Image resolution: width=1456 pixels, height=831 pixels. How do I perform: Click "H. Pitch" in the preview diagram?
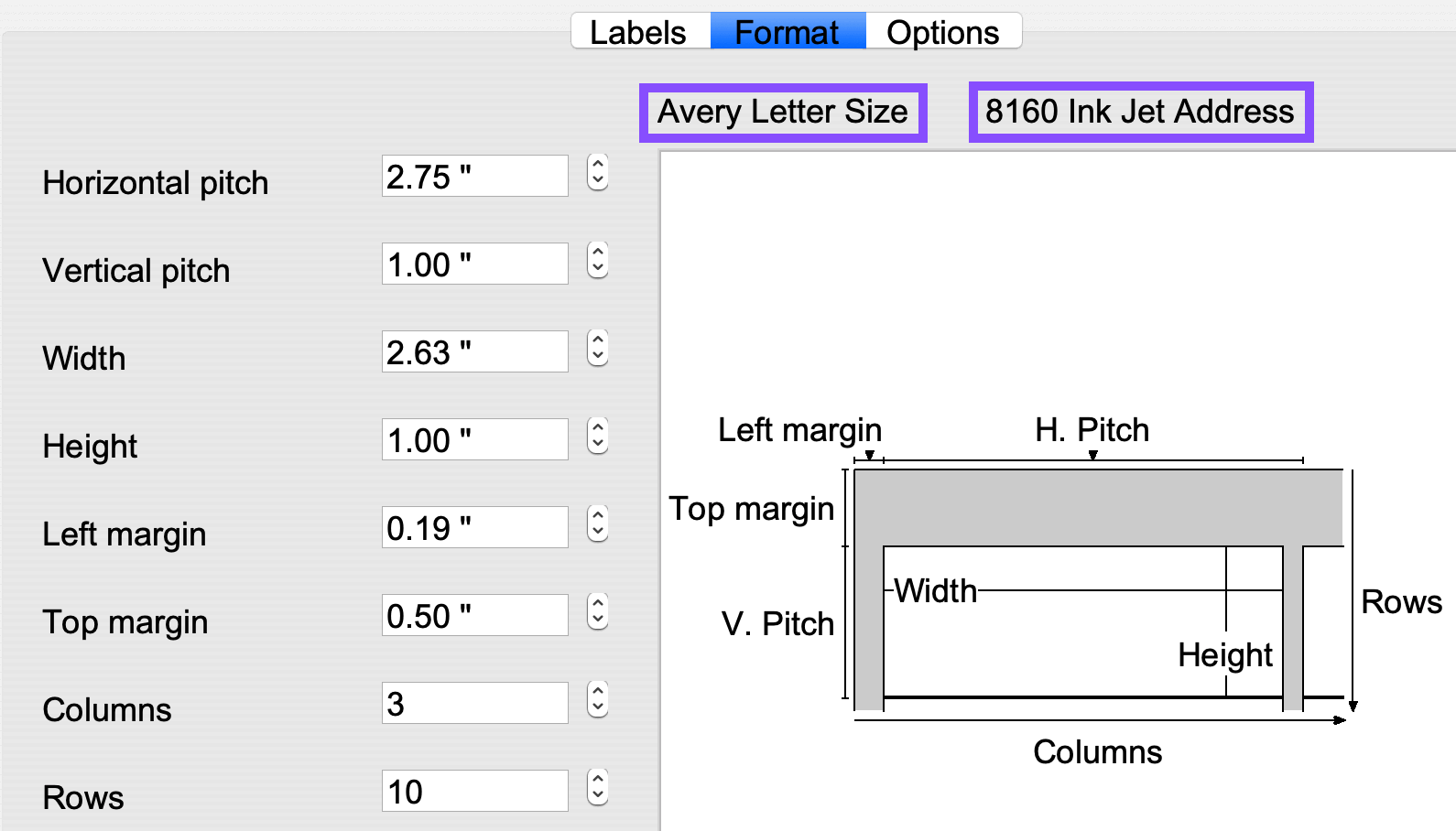click(x=1092, y=430)
